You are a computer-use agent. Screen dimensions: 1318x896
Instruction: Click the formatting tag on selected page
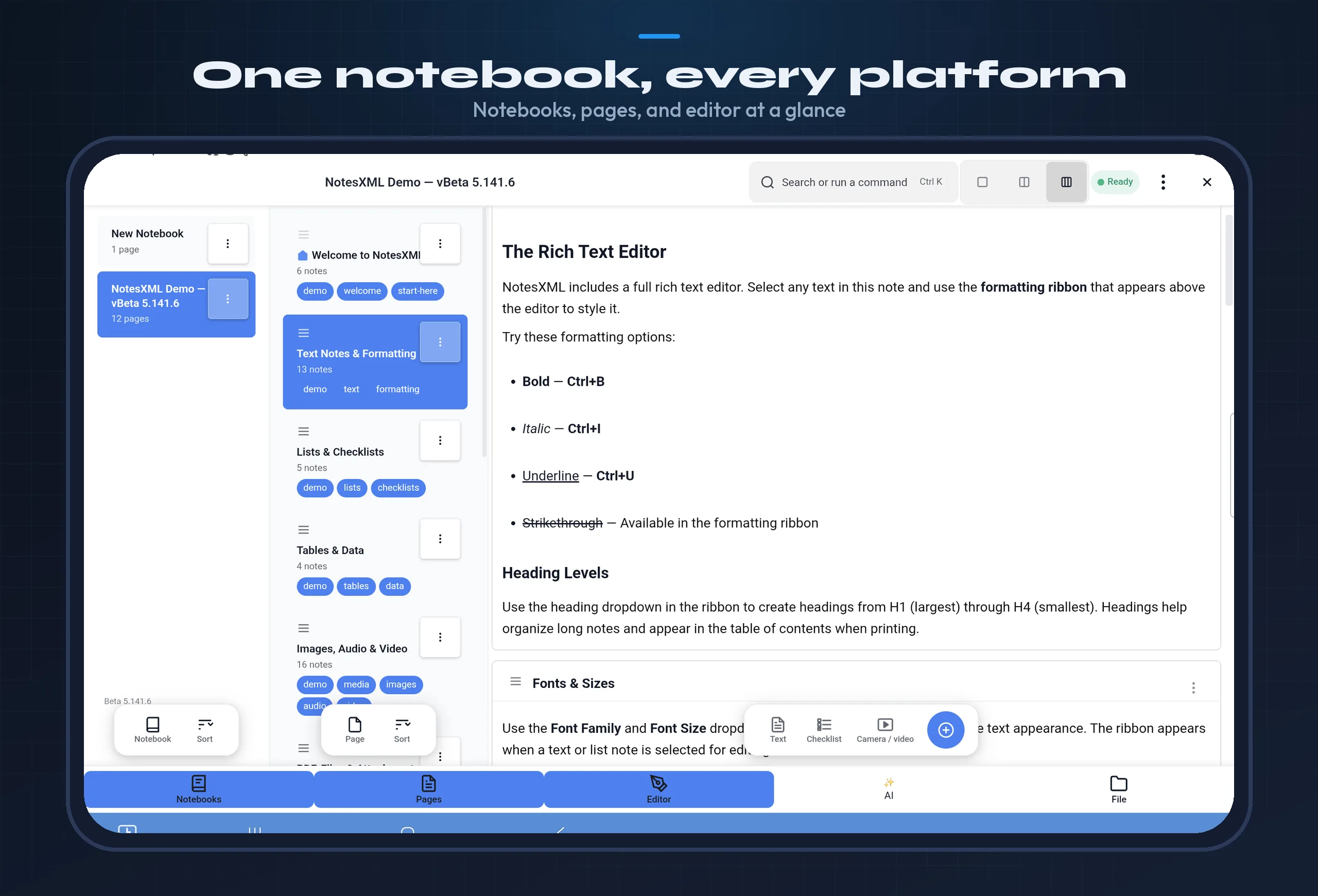397,389
